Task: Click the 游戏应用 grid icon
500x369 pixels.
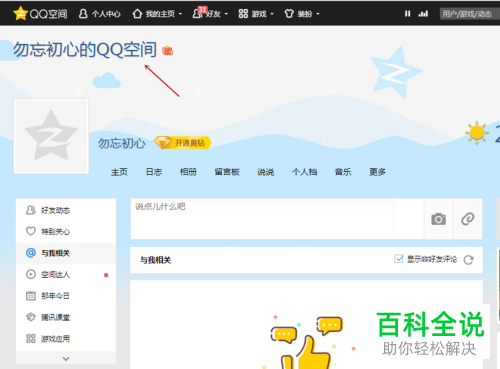Action: click(x=31, y=339)
